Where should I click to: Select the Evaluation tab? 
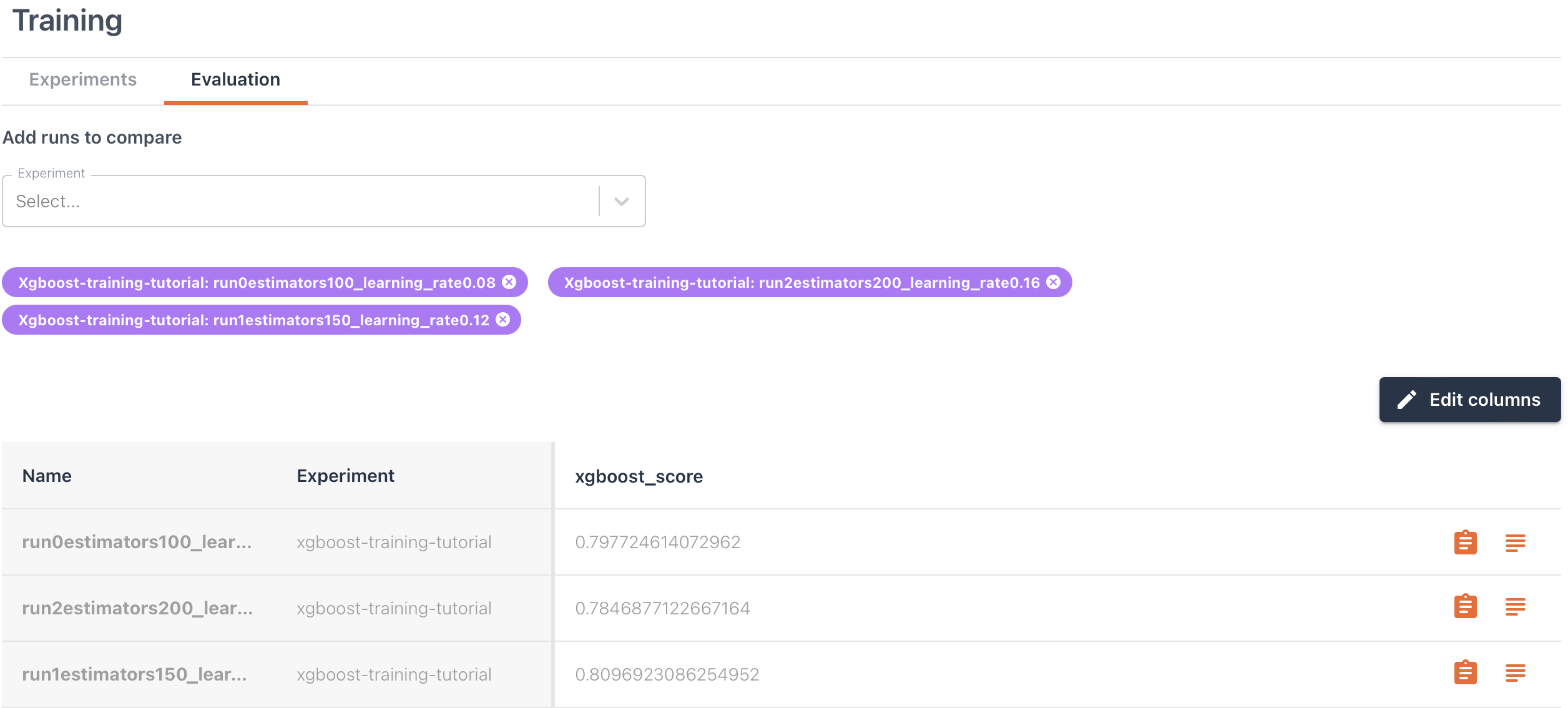click(235, 79)
